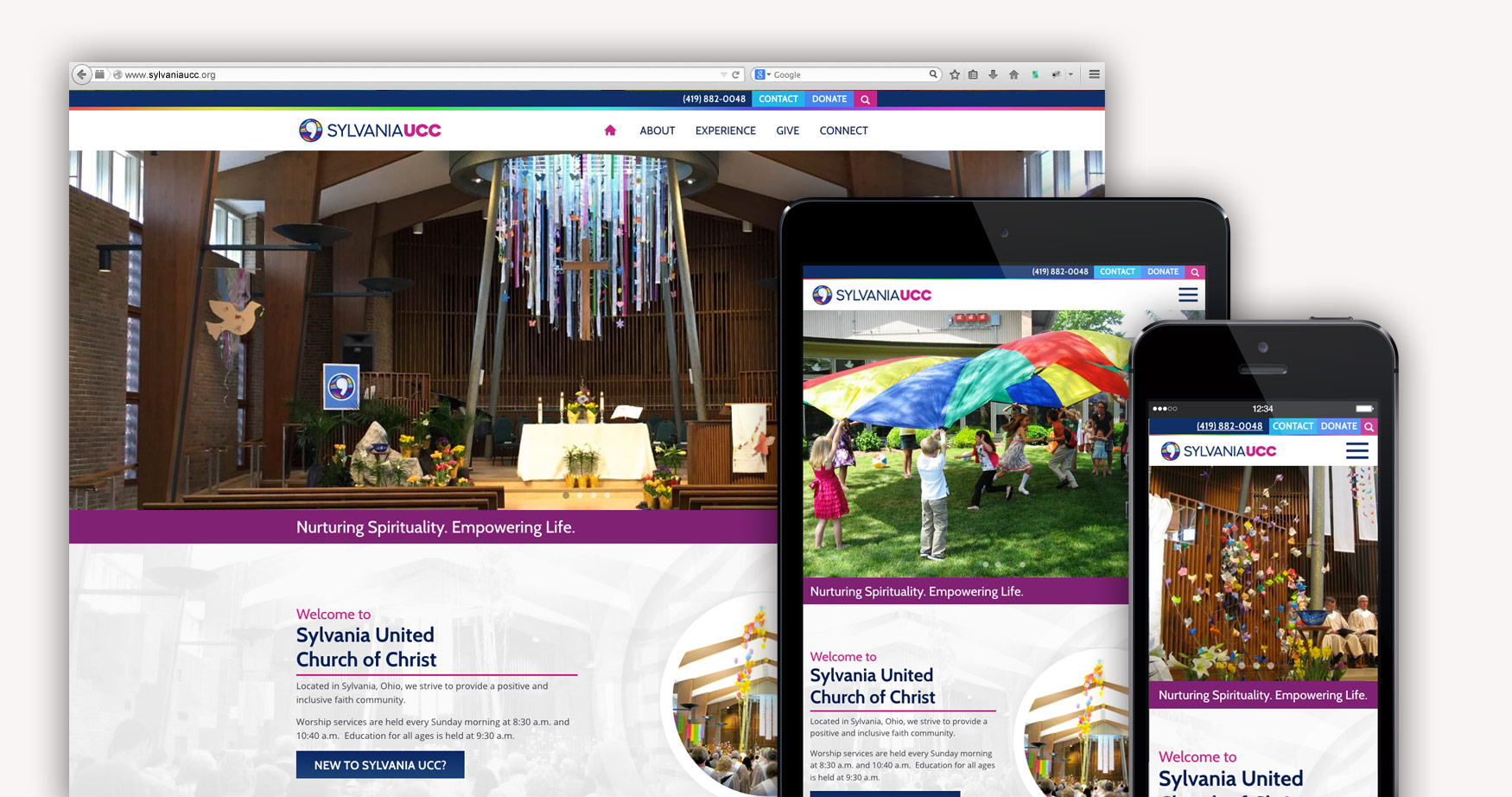This screenshot has height=797, width=1512.
Task: Reload the page with the refresh icon
Action: pyautogui.click(x=734, y=74)
